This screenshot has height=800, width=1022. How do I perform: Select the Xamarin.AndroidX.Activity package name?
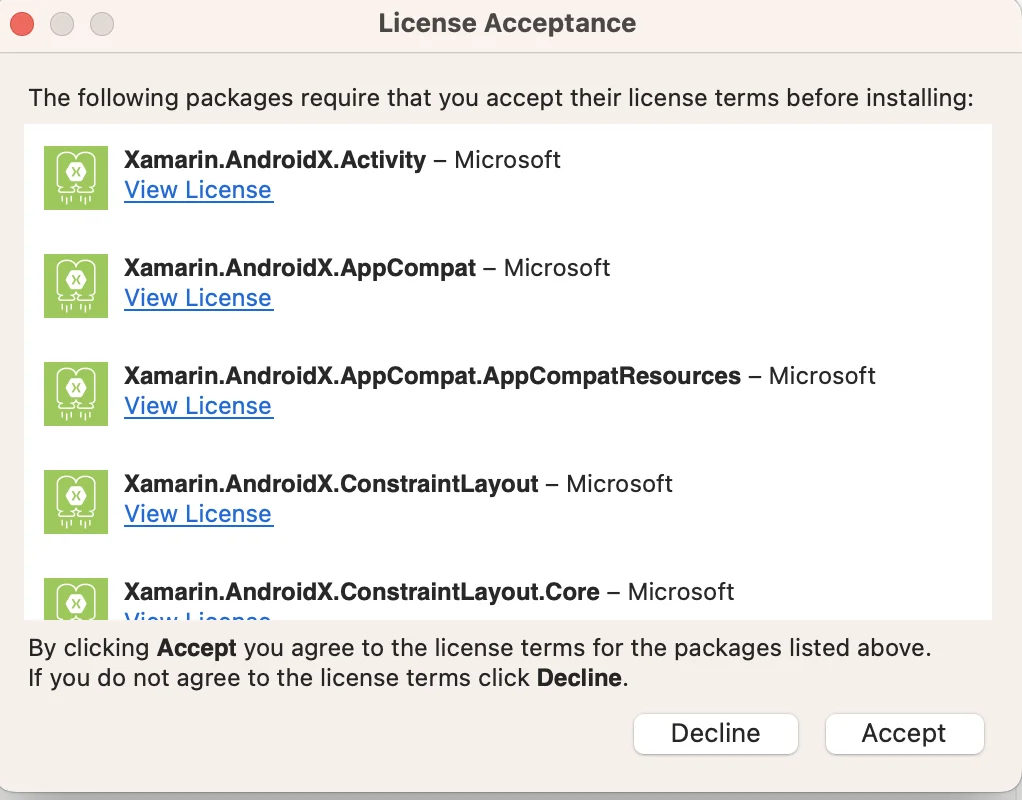275,160
